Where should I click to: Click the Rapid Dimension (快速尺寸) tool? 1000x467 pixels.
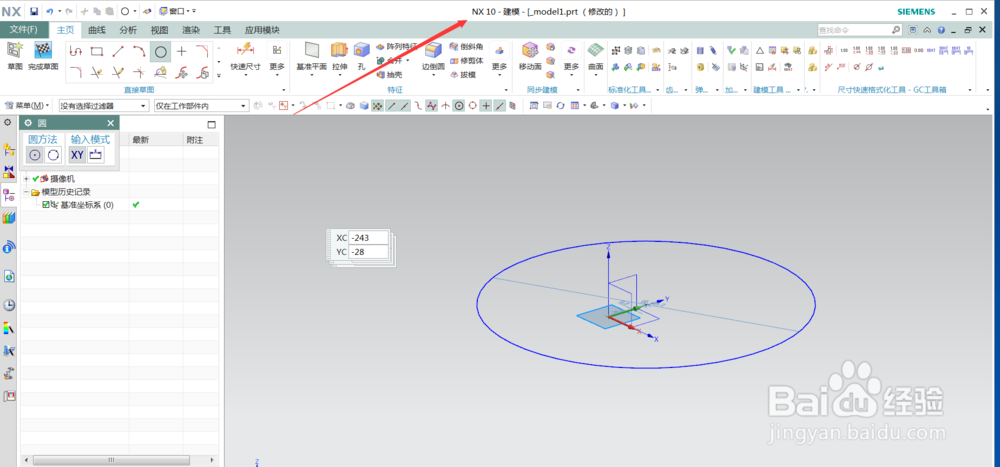pos(246,56)
